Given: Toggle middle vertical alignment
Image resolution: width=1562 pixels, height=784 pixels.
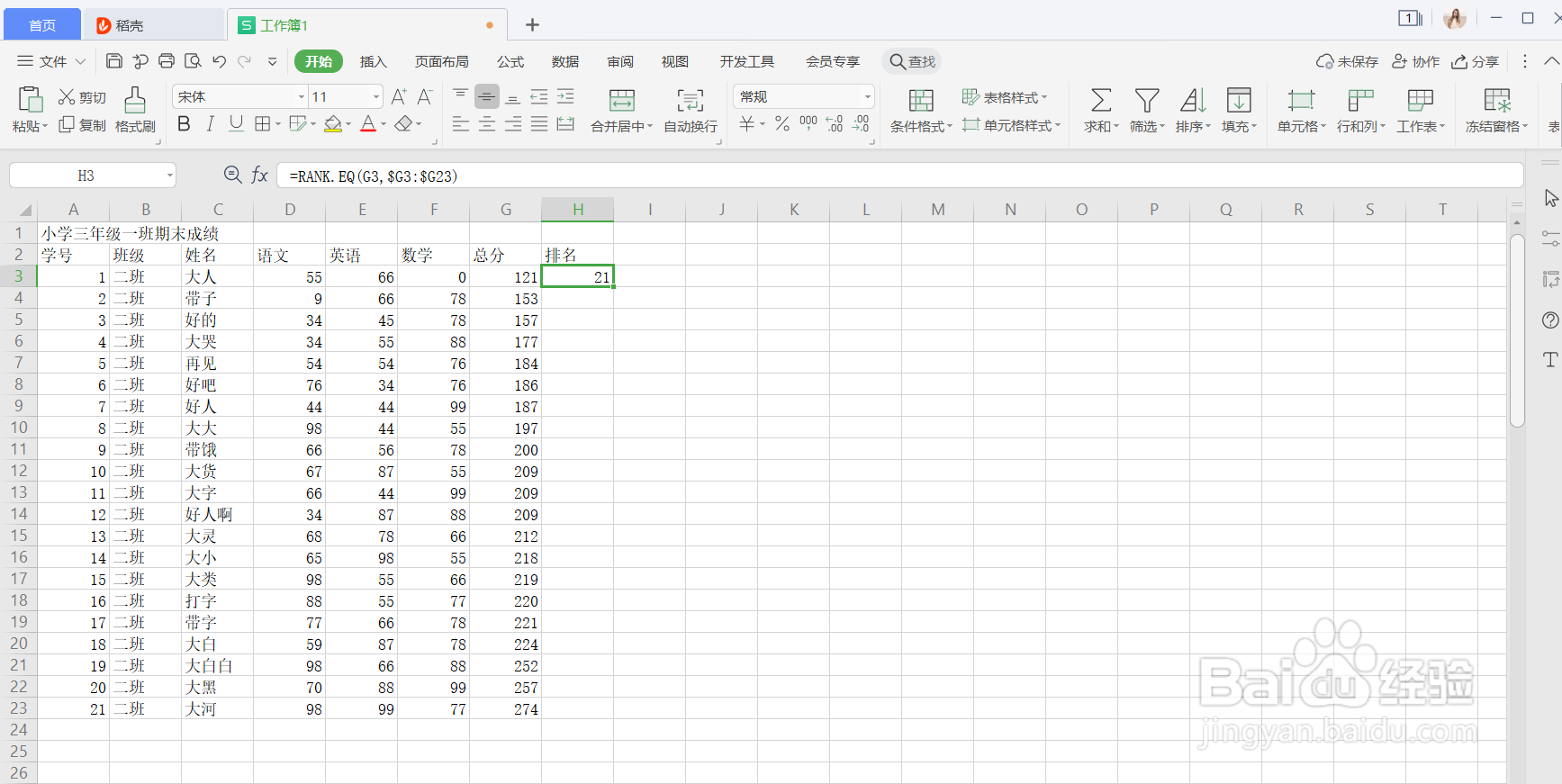Looking at the screenshot, I should point(486,96).
